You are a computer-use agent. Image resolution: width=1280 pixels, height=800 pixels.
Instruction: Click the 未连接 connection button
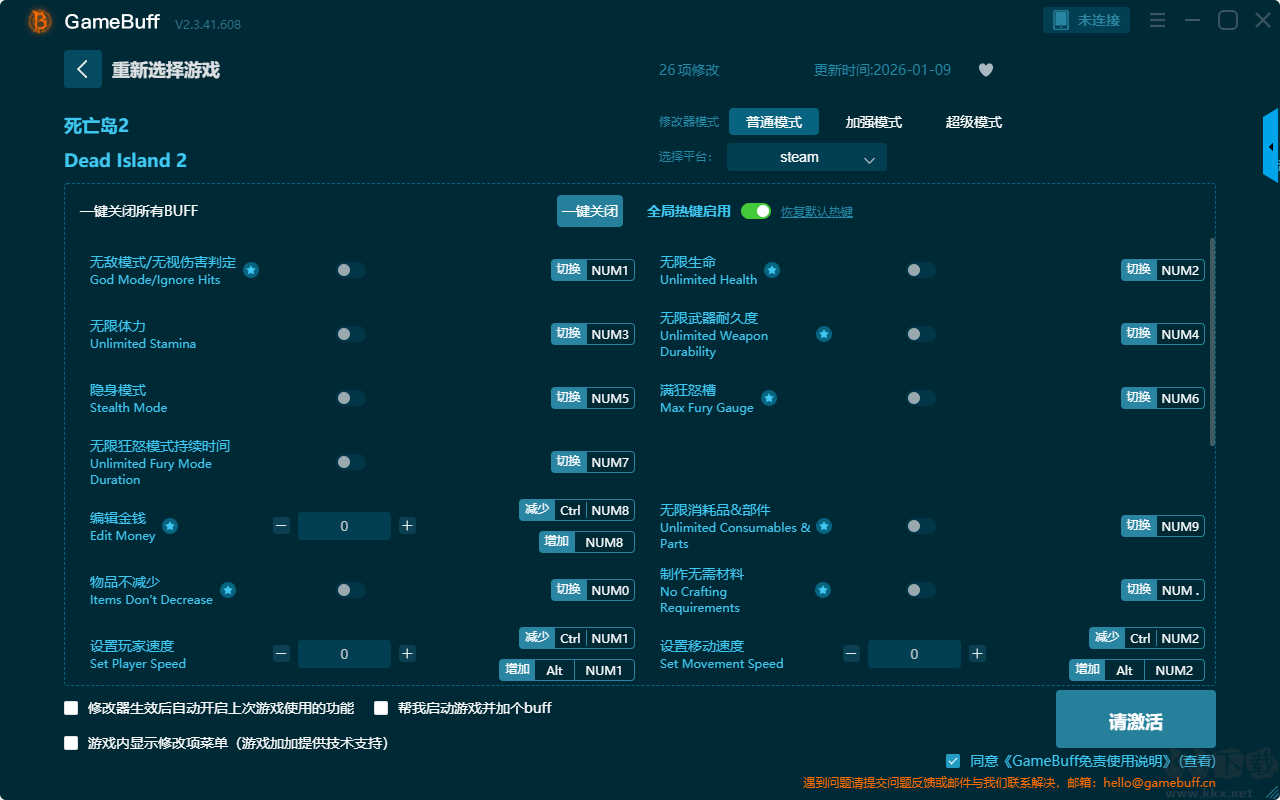pyautogui.click(x=1087, y=20)
